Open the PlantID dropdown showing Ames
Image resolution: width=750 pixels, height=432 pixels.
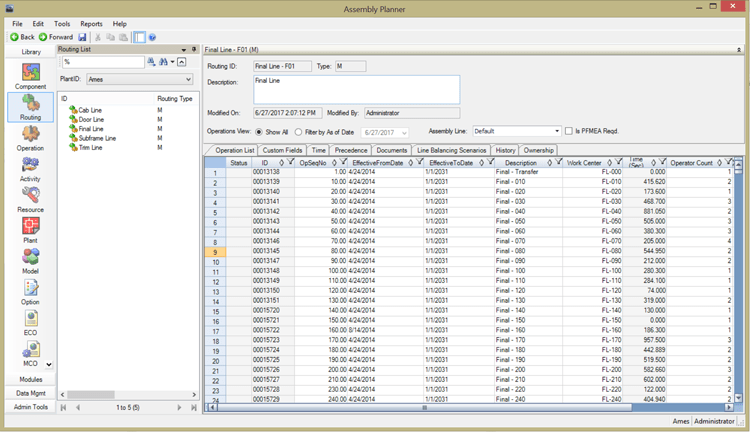[x=188, y=79]
